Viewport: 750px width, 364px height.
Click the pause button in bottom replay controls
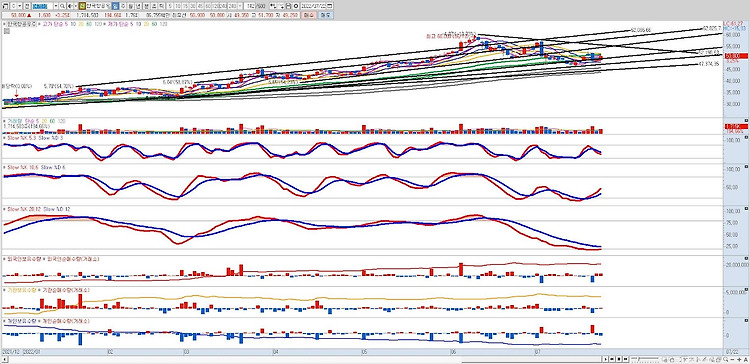click(x=625, y=359)
